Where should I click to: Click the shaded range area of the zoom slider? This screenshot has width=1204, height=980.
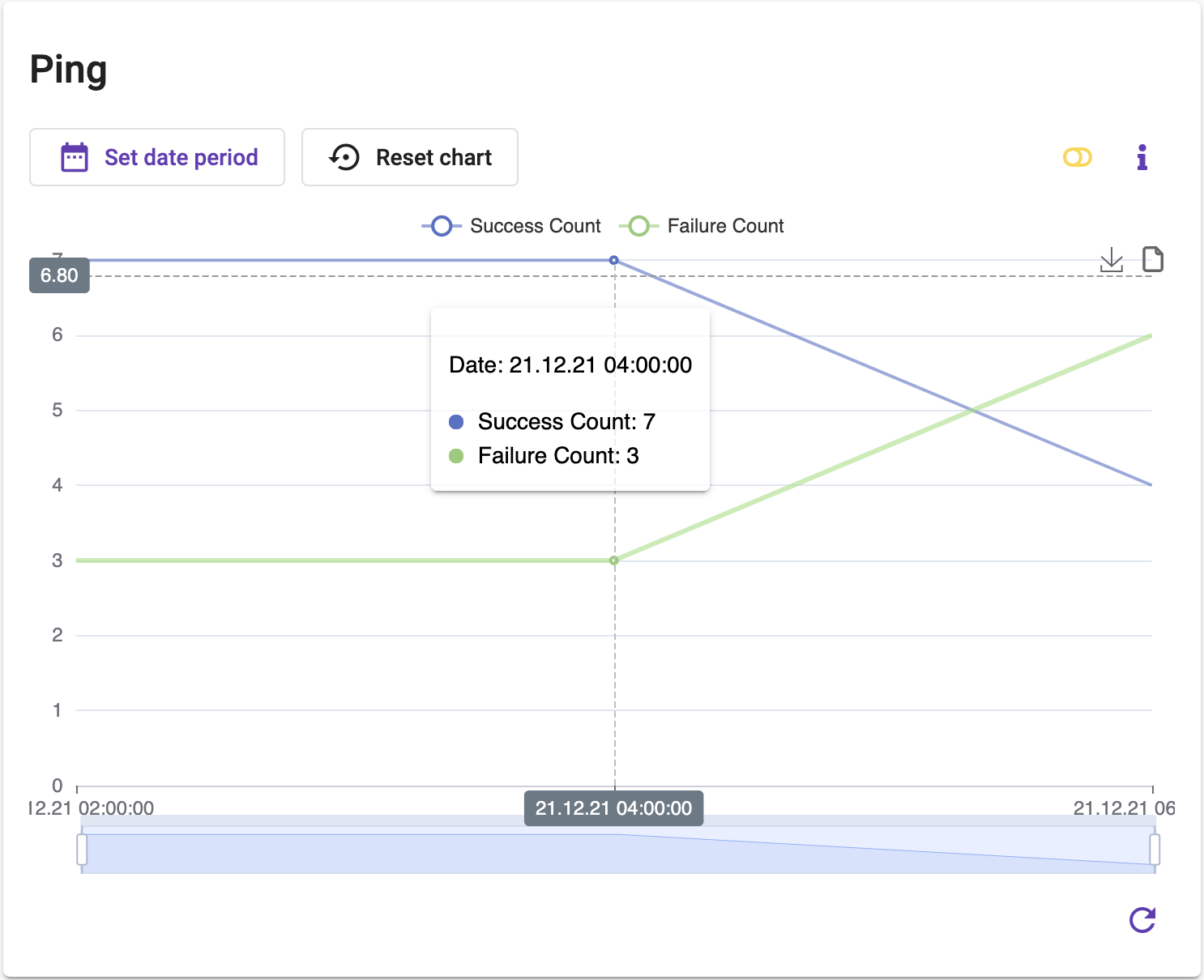(x=616, y=852)
